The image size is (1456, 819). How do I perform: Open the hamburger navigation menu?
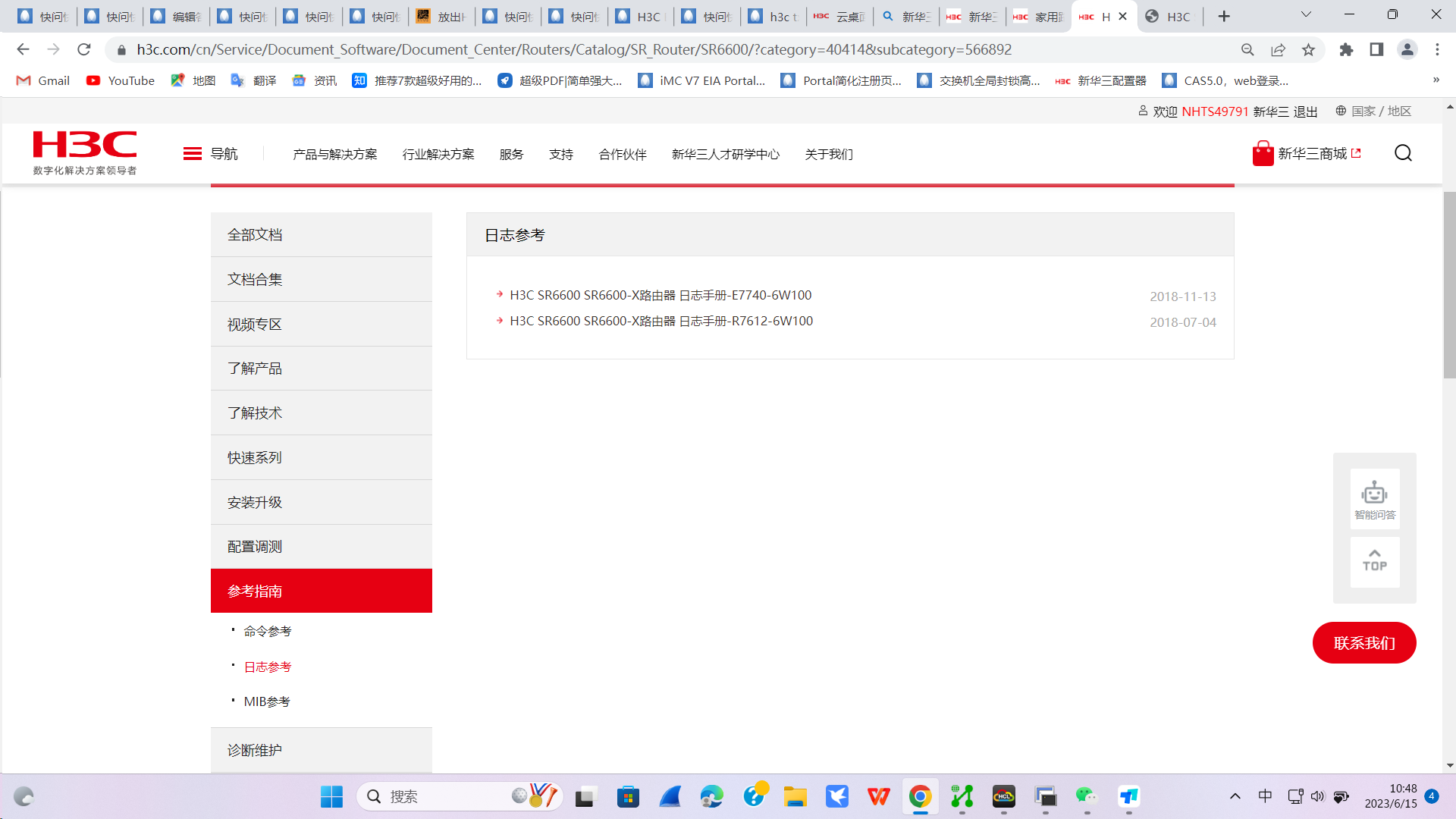193,154
